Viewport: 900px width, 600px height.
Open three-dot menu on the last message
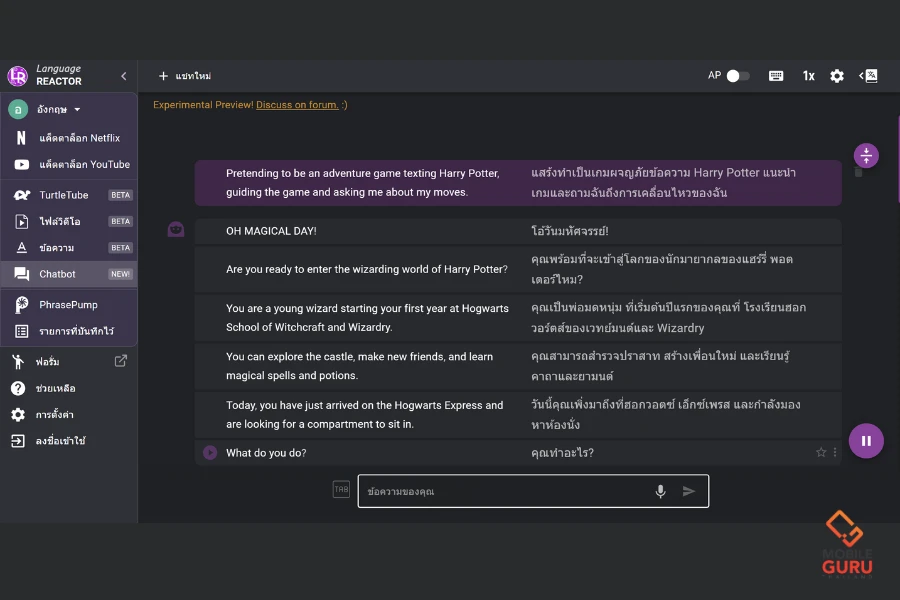click(835, 453)
